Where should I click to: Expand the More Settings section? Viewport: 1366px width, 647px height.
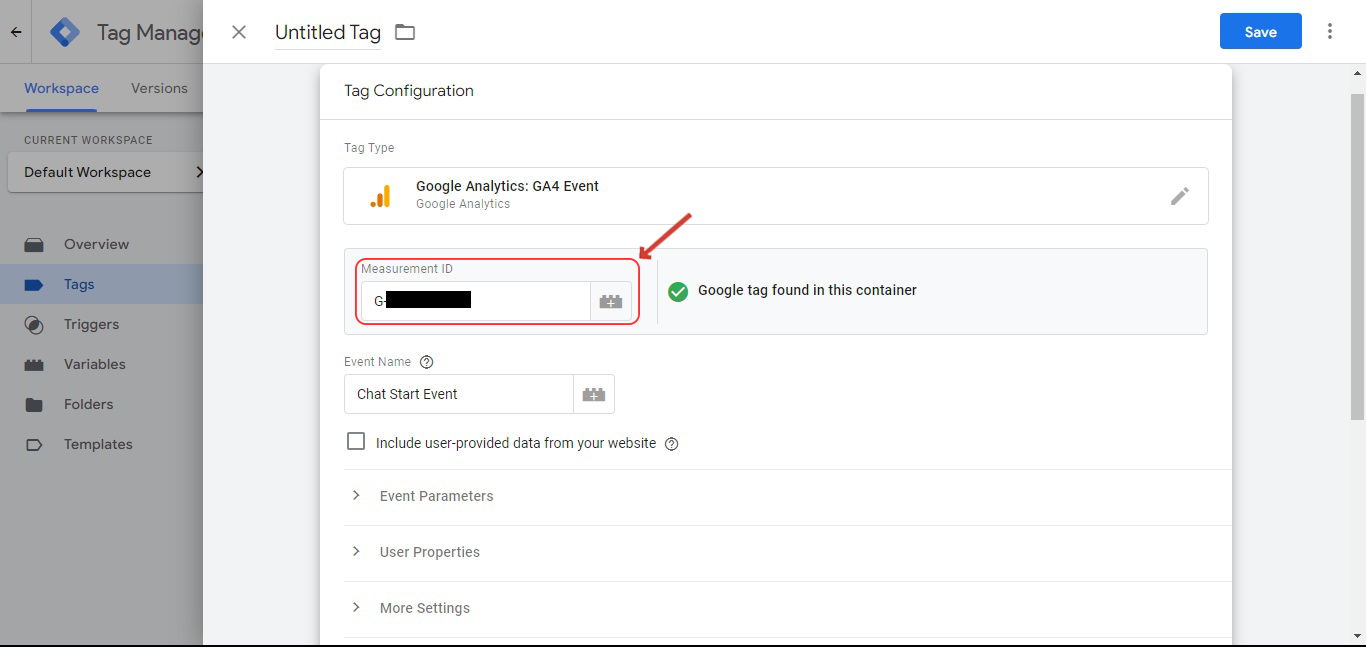point(787,608)
